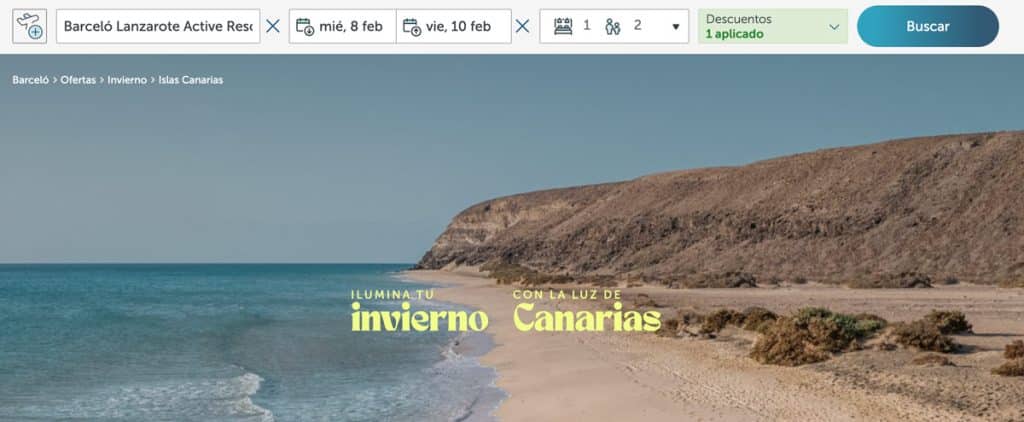Expand the discounts chevron

pyautogui.click(x=834, y=27)
